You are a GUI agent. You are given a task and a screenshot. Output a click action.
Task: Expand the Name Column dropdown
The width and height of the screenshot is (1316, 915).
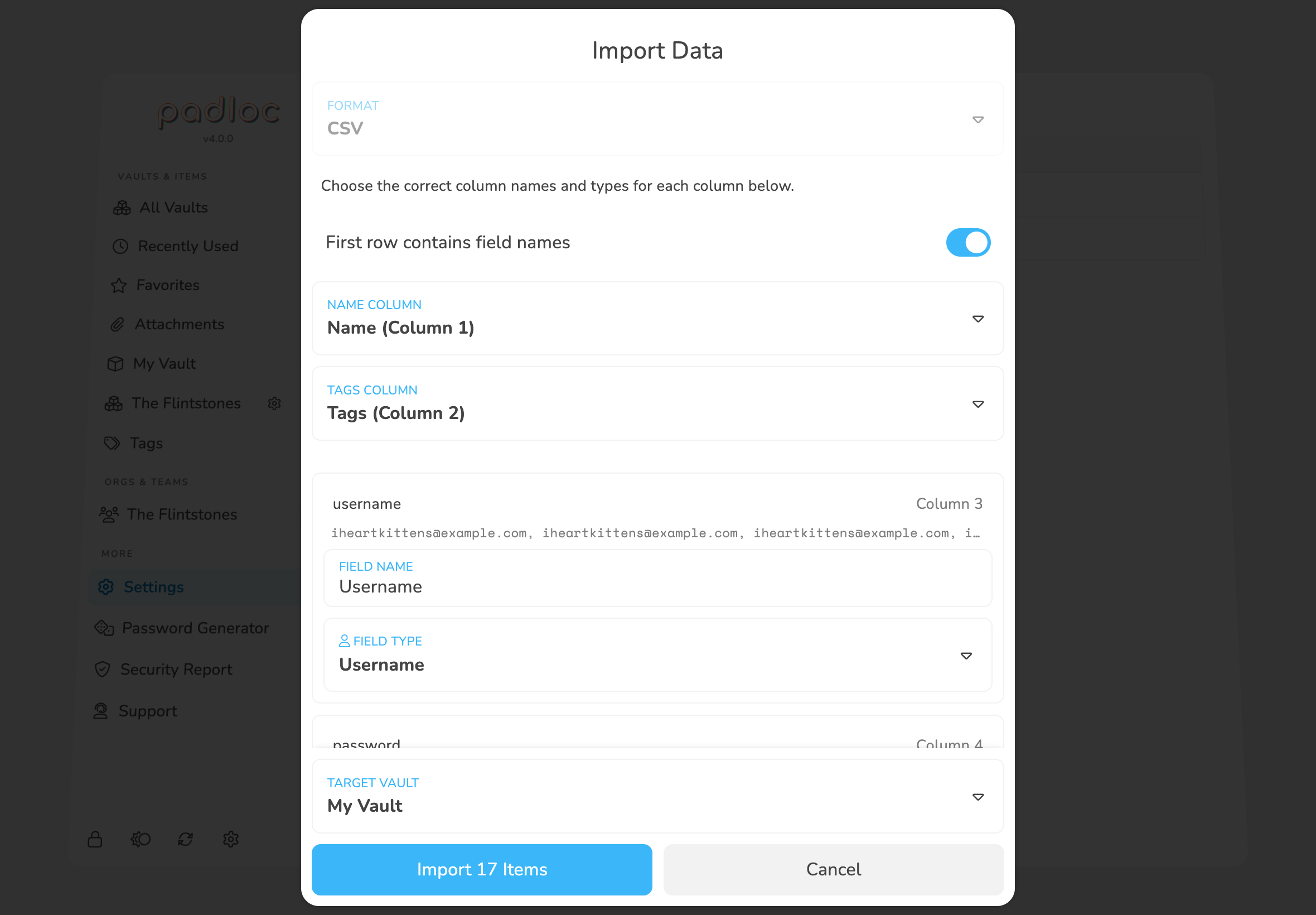point(657,318)
